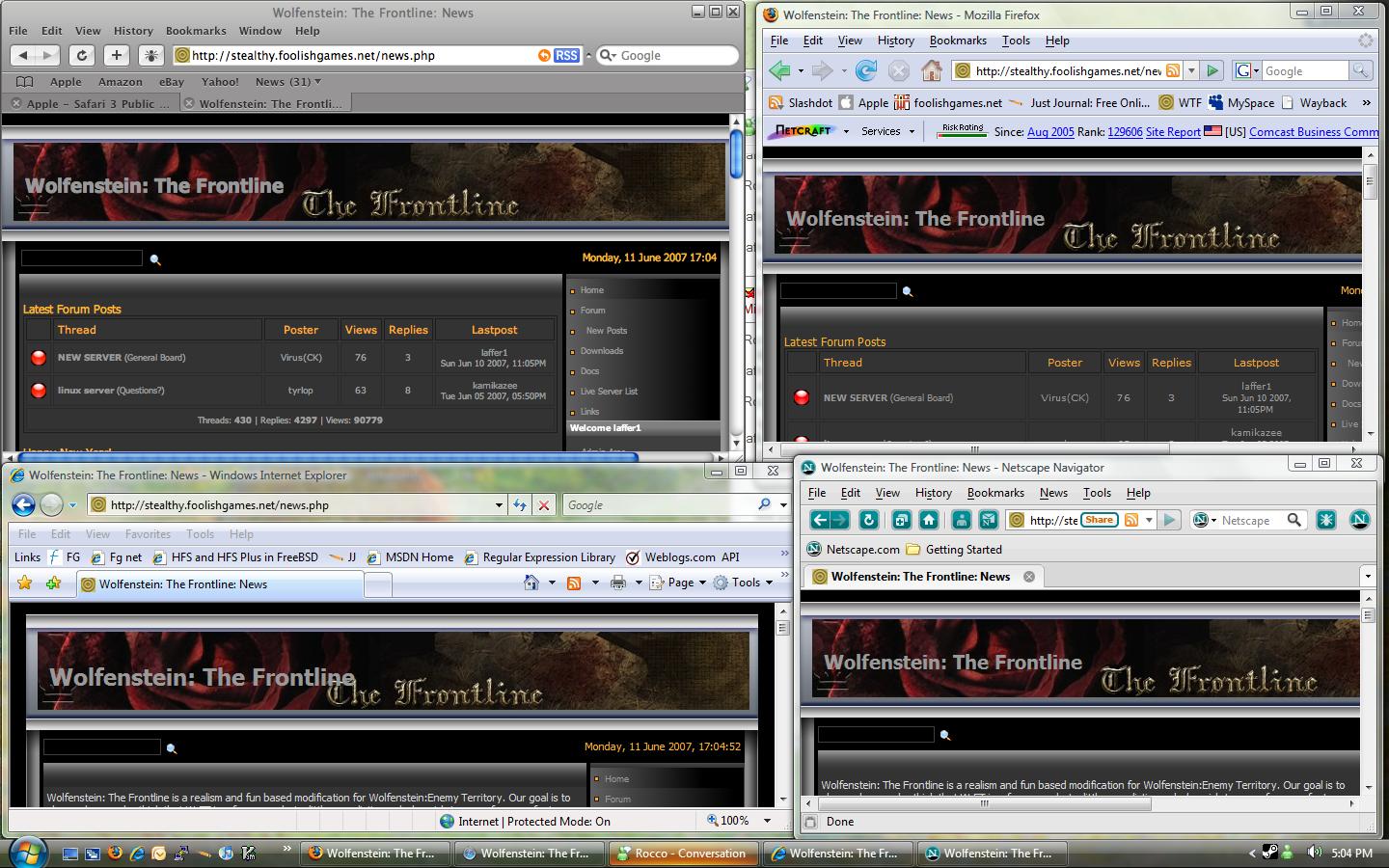Open the Bookmarks menu in Firefox
1389x868 pixels.
pos(957,41)
